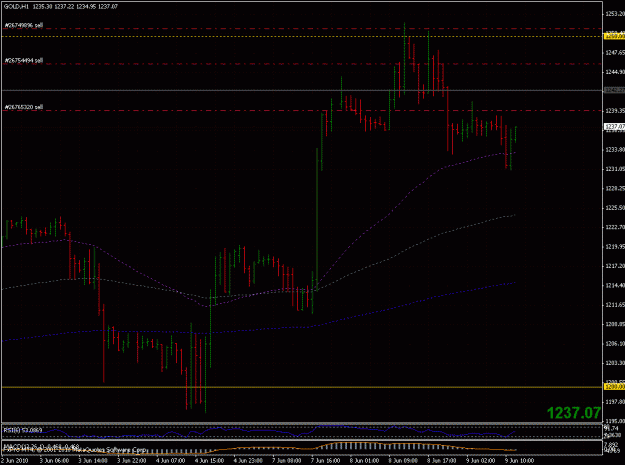Screen dimensions: 625x465
Task: Click the 1231.05 price scale label
Action: [615, 169]
